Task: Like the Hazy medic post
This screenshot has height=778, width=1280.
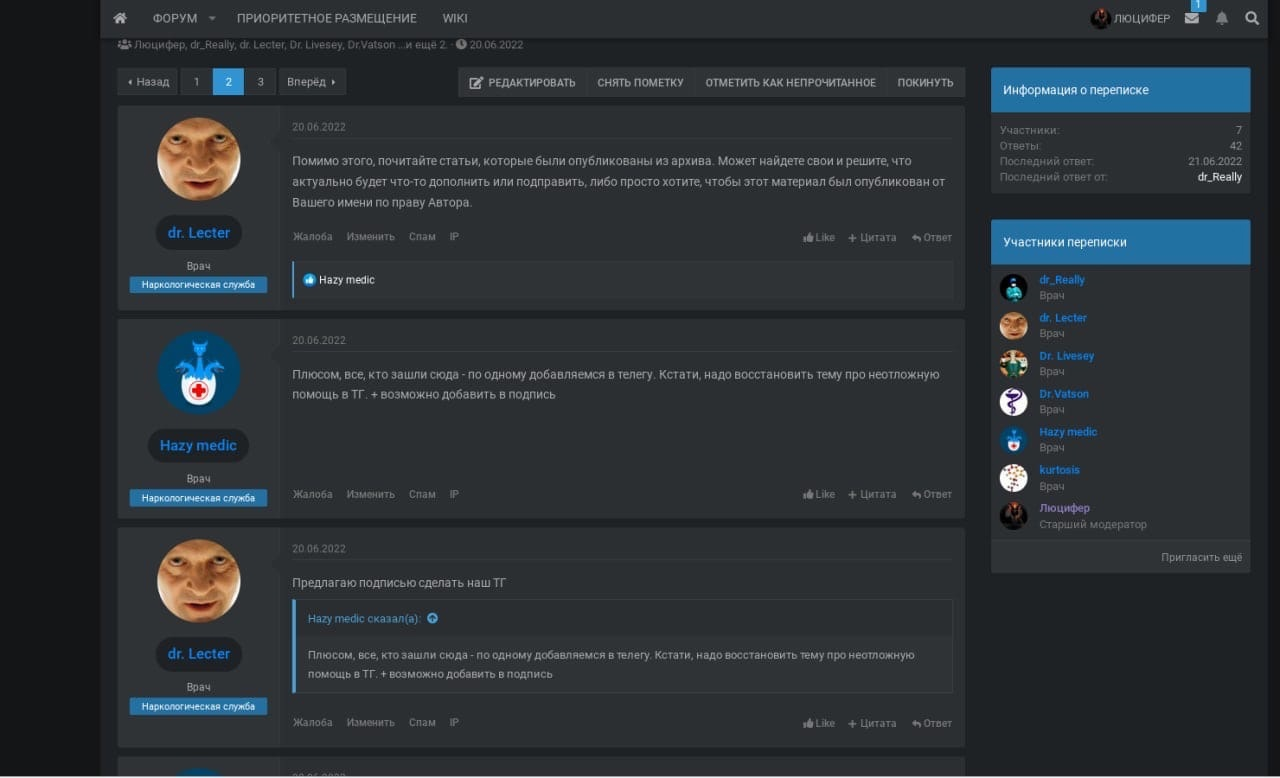Action: [819, 494]
